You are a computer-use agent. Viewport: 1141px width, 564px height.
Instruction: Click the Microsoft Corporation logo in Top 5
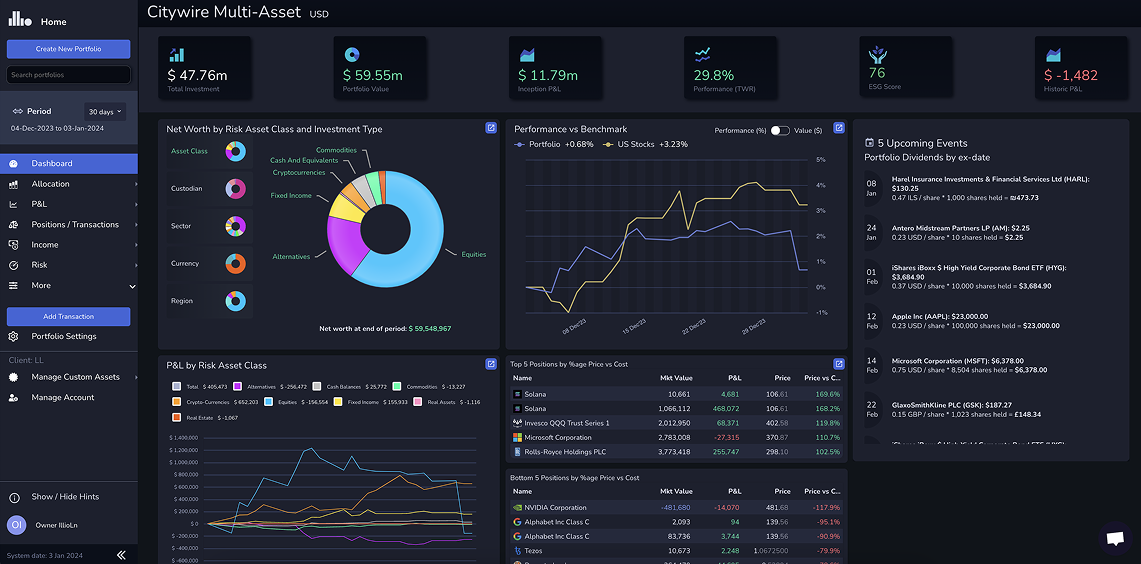(x=518, y=437)
